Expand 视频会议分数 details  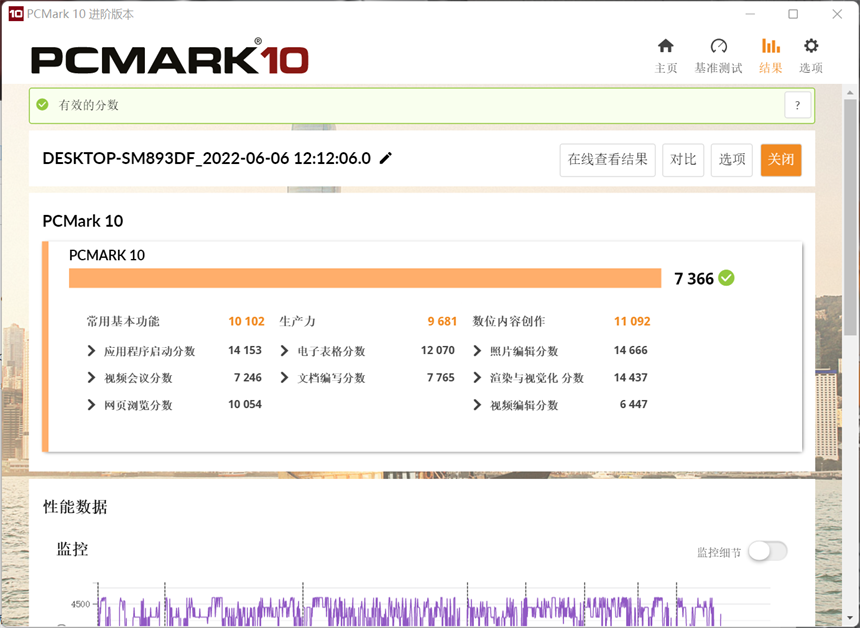[91, 377]
